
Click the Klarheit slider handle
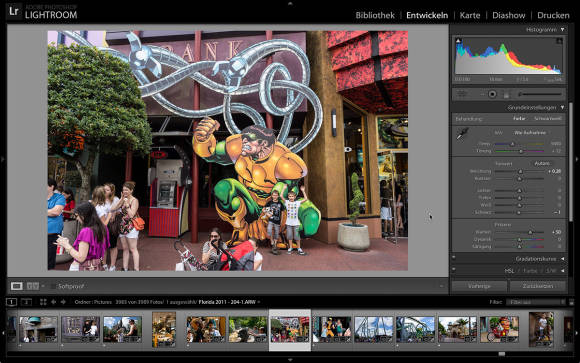[530, 232]
